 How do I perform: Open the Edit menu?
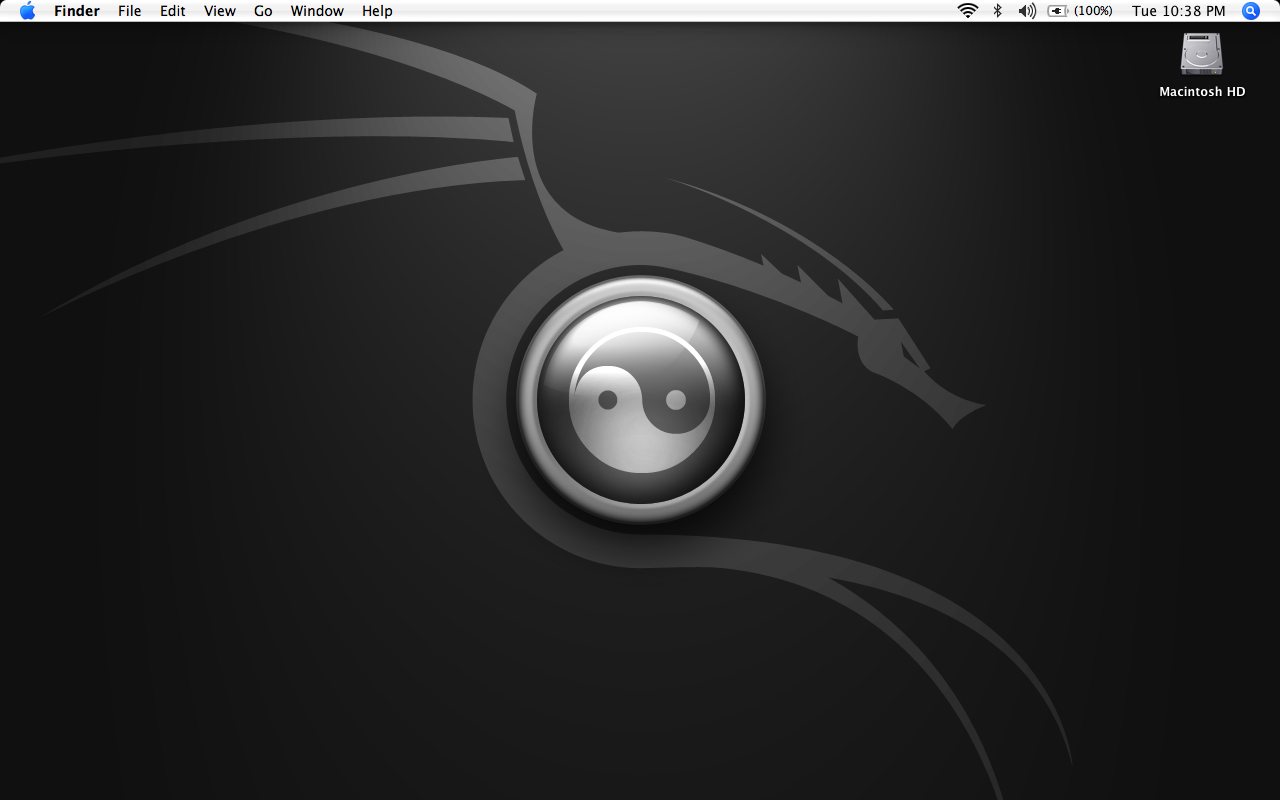point(173,11)
